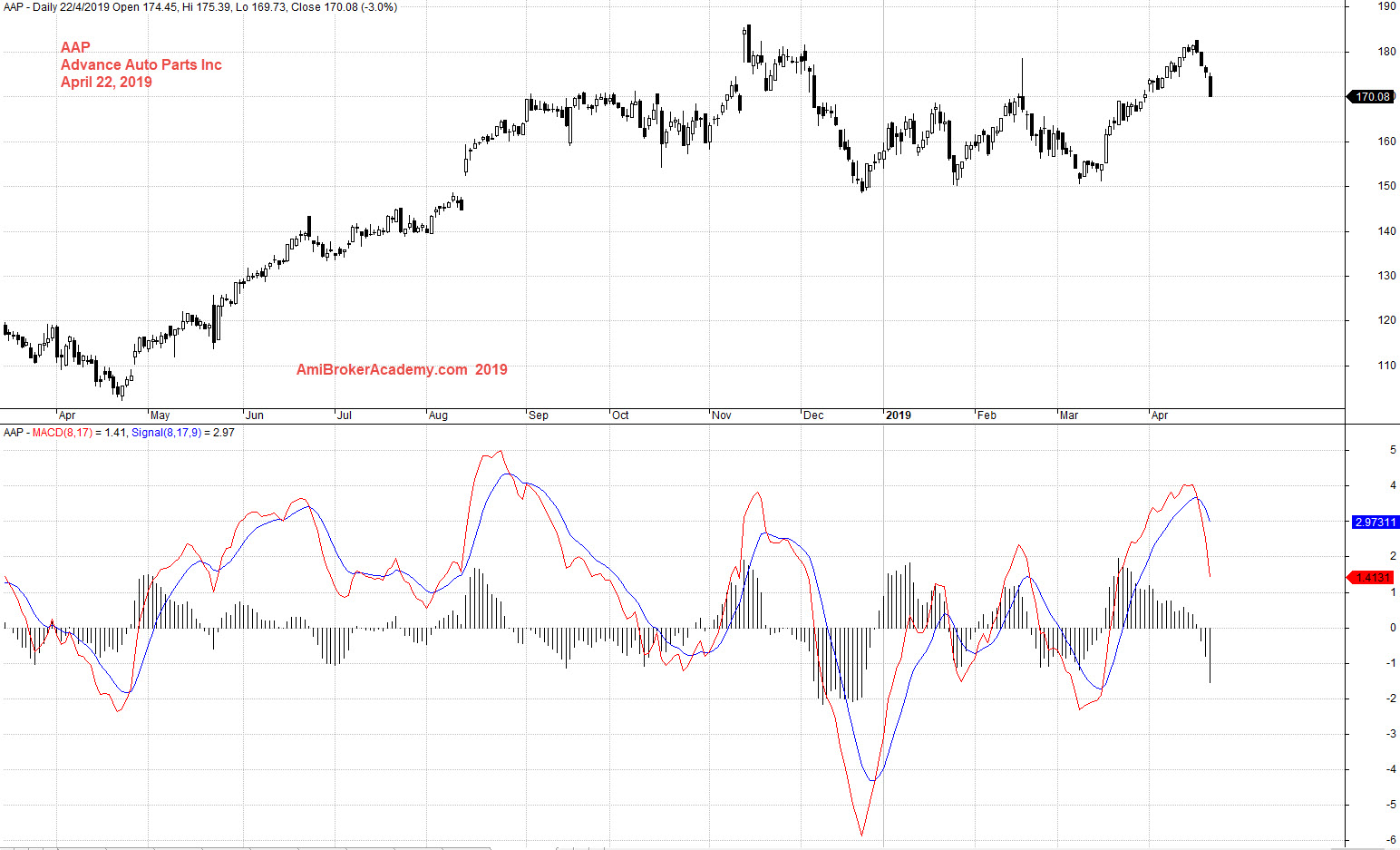
Task: Click the 140 price axis label
Action: click(x=1386, y=231)
